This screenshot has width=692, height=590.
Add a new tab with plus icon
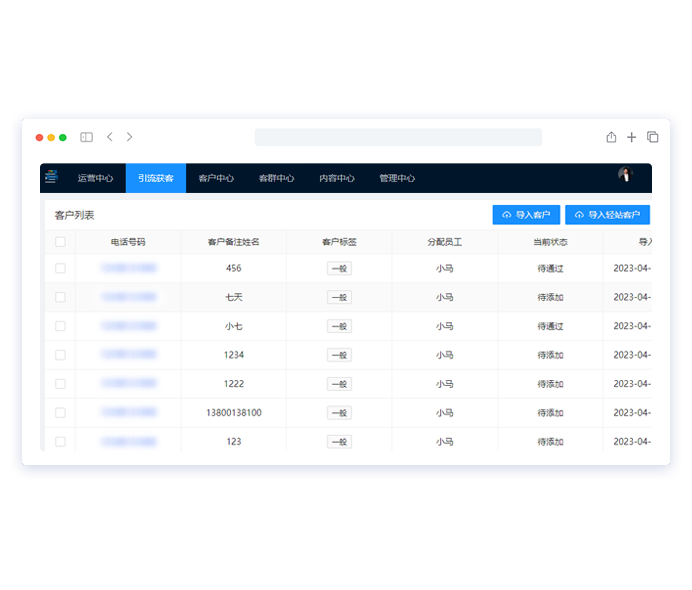[632, 137]
